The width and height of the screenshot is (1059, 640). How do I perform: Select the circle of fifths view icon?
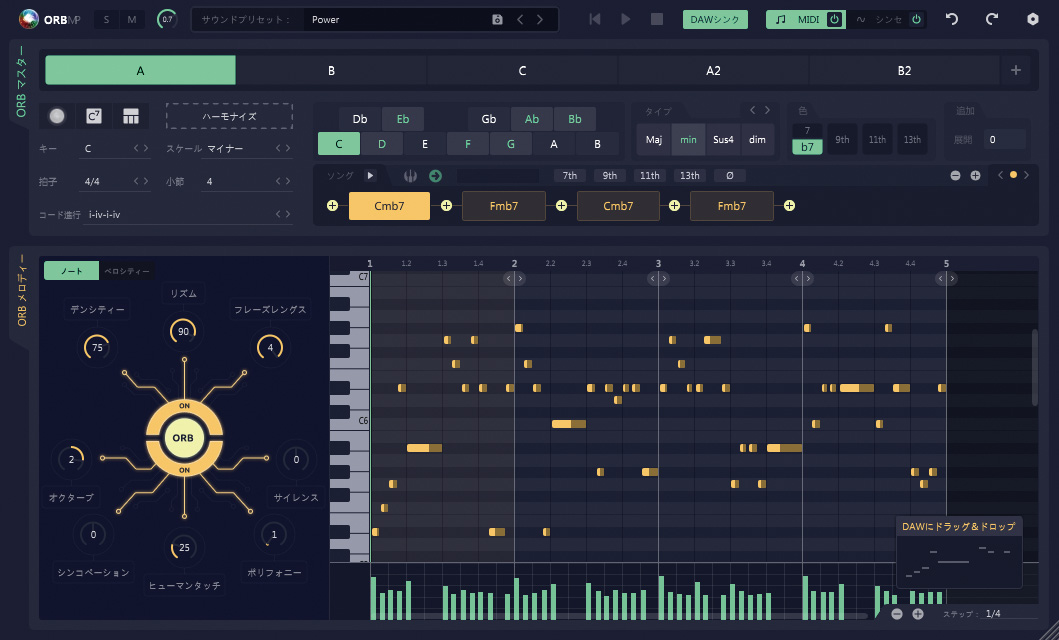pos(57,116)
